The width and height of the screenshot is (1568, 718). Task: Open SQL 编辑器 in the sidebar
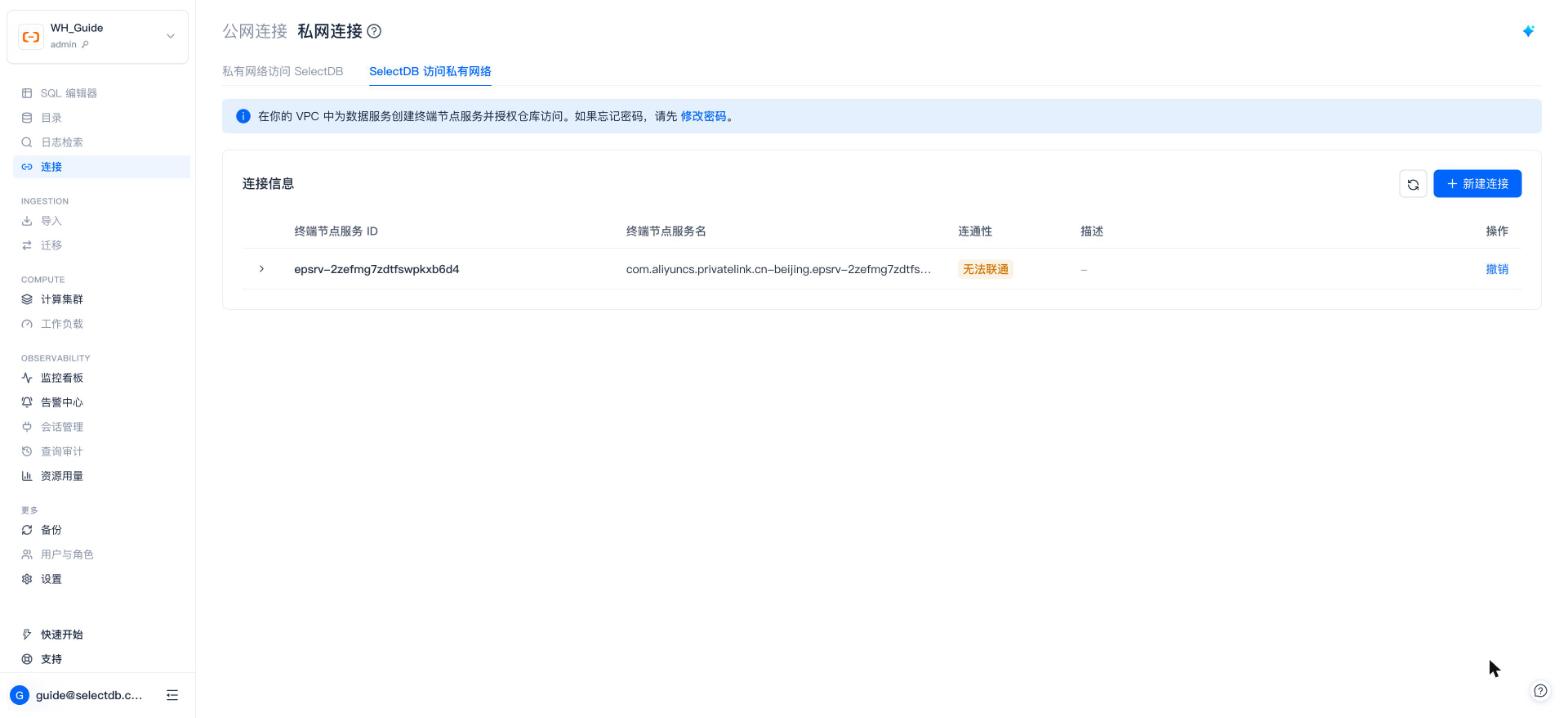click(68, 93)
